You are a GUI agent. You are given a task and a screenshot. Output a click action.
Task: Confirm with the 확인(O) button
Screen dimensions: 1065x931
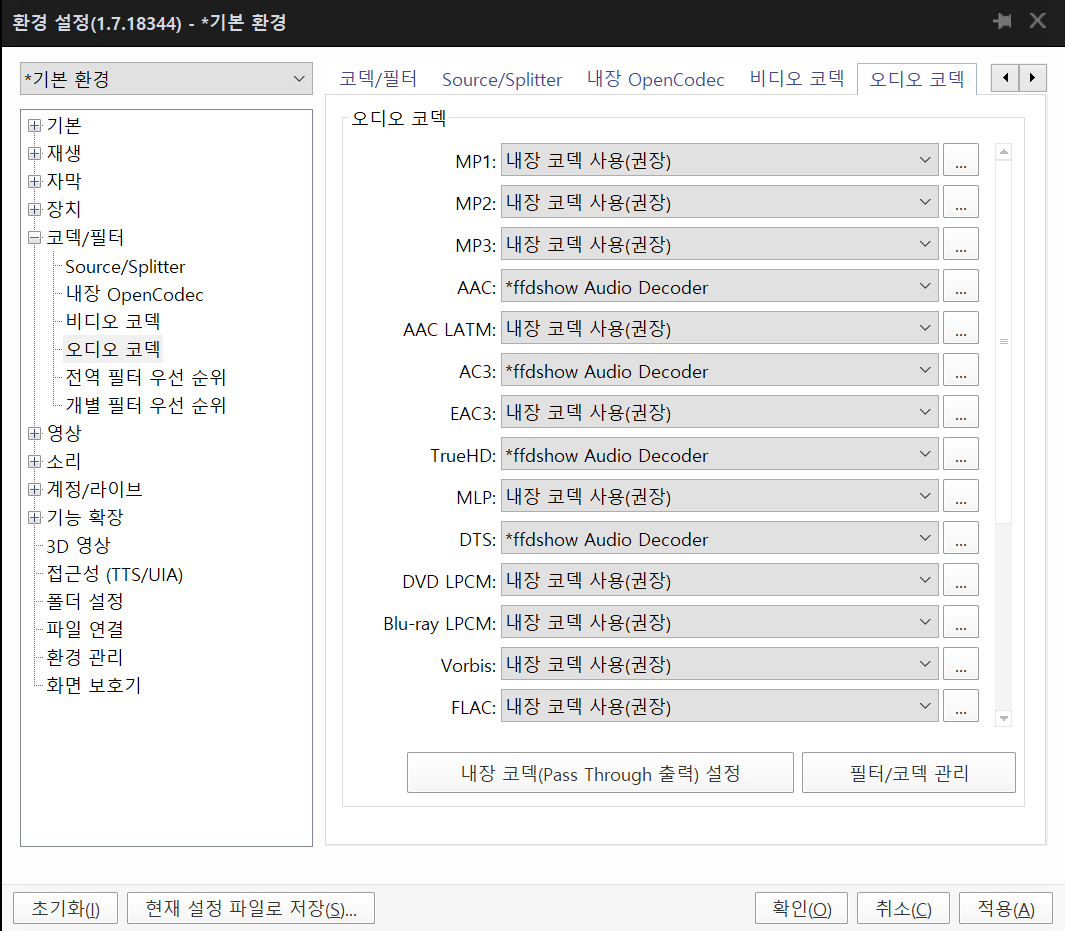801,909
